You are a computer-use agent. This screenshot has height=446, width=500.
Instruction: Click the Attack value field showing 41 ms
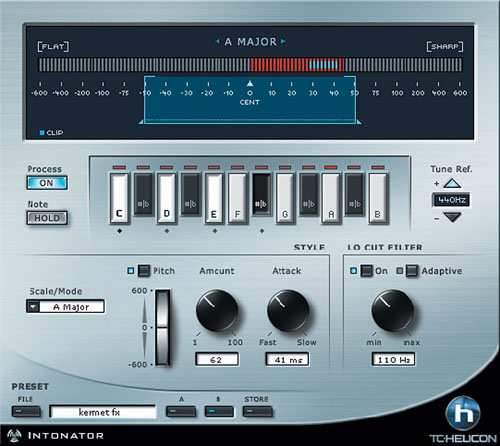tap(287, 360)
